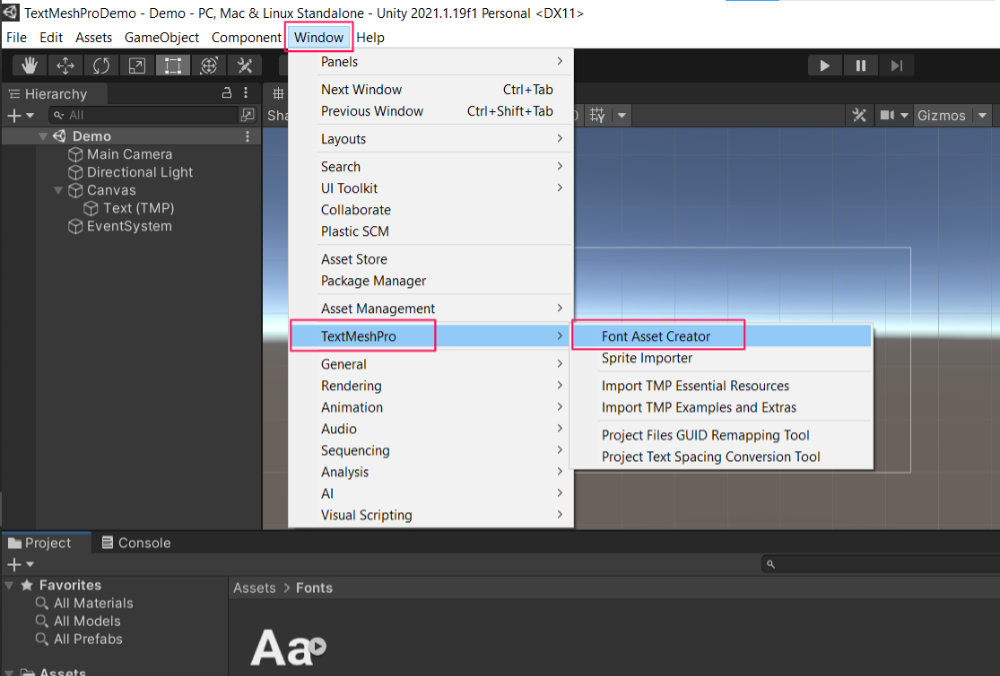Click the Project create plus dropdown

click(20, 564)
